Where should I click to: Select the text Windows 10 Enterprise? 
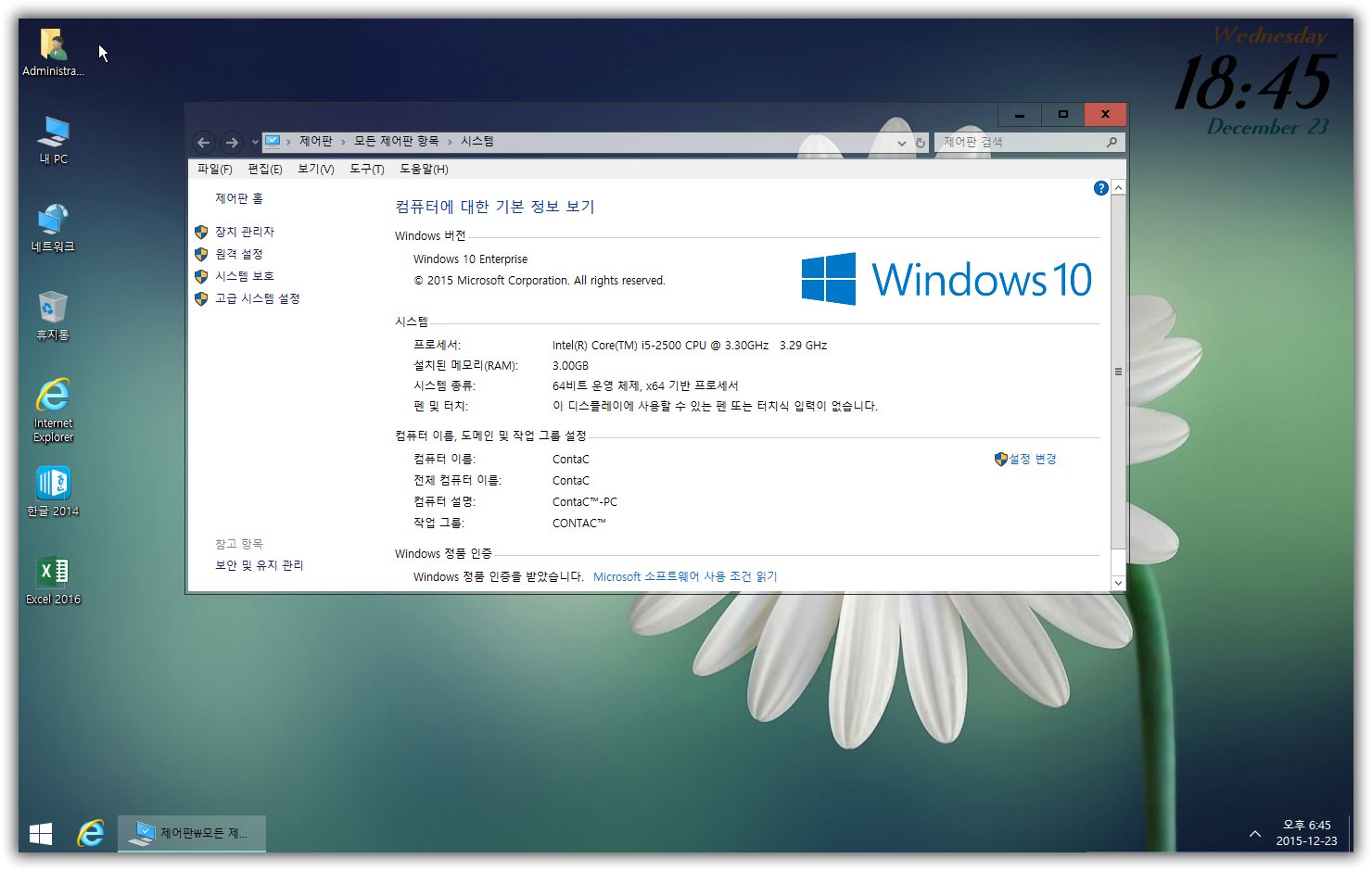tap(470, 259)
